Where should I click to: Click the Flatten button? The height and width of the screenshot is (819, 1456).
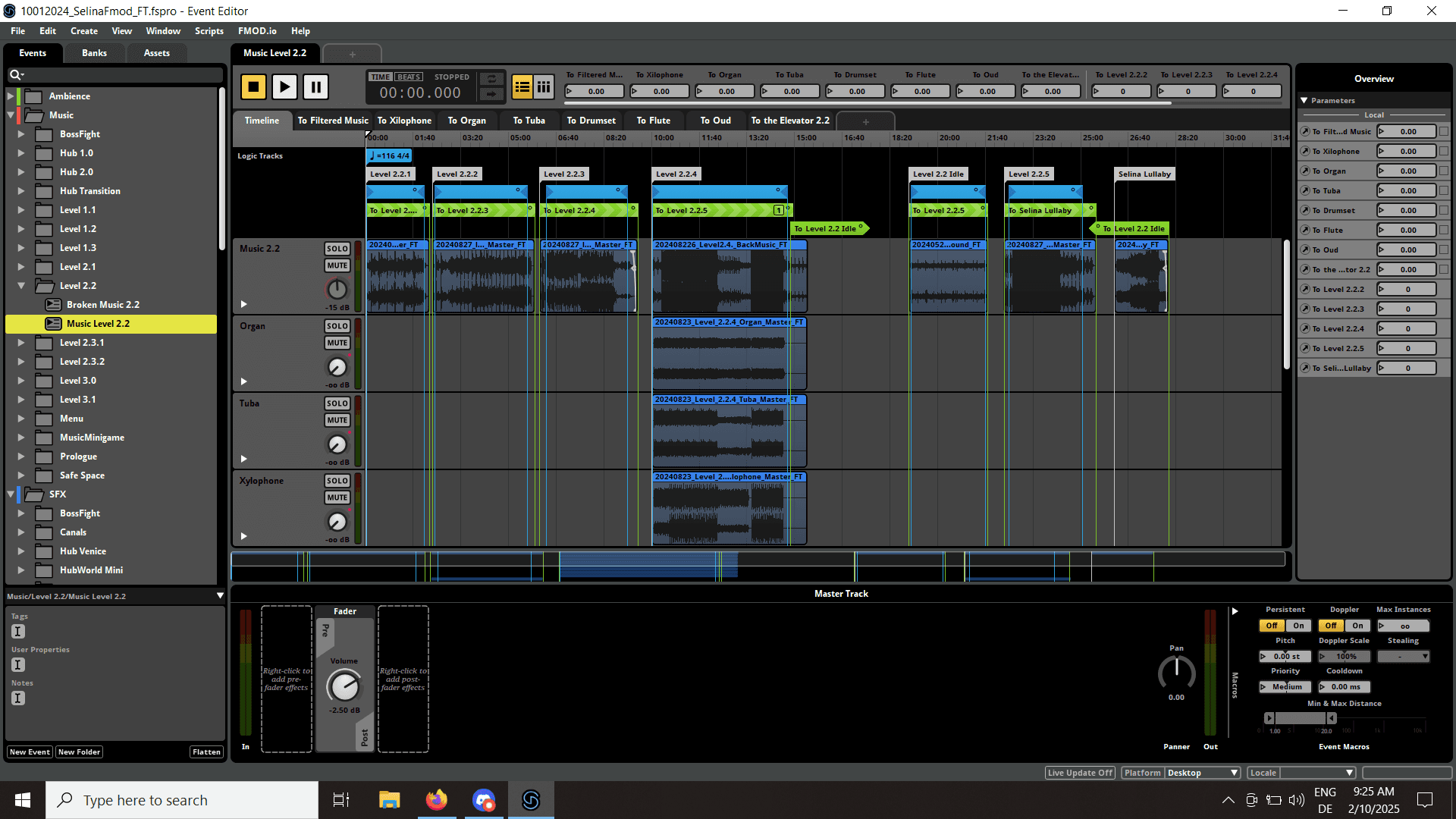pos(206,752)
